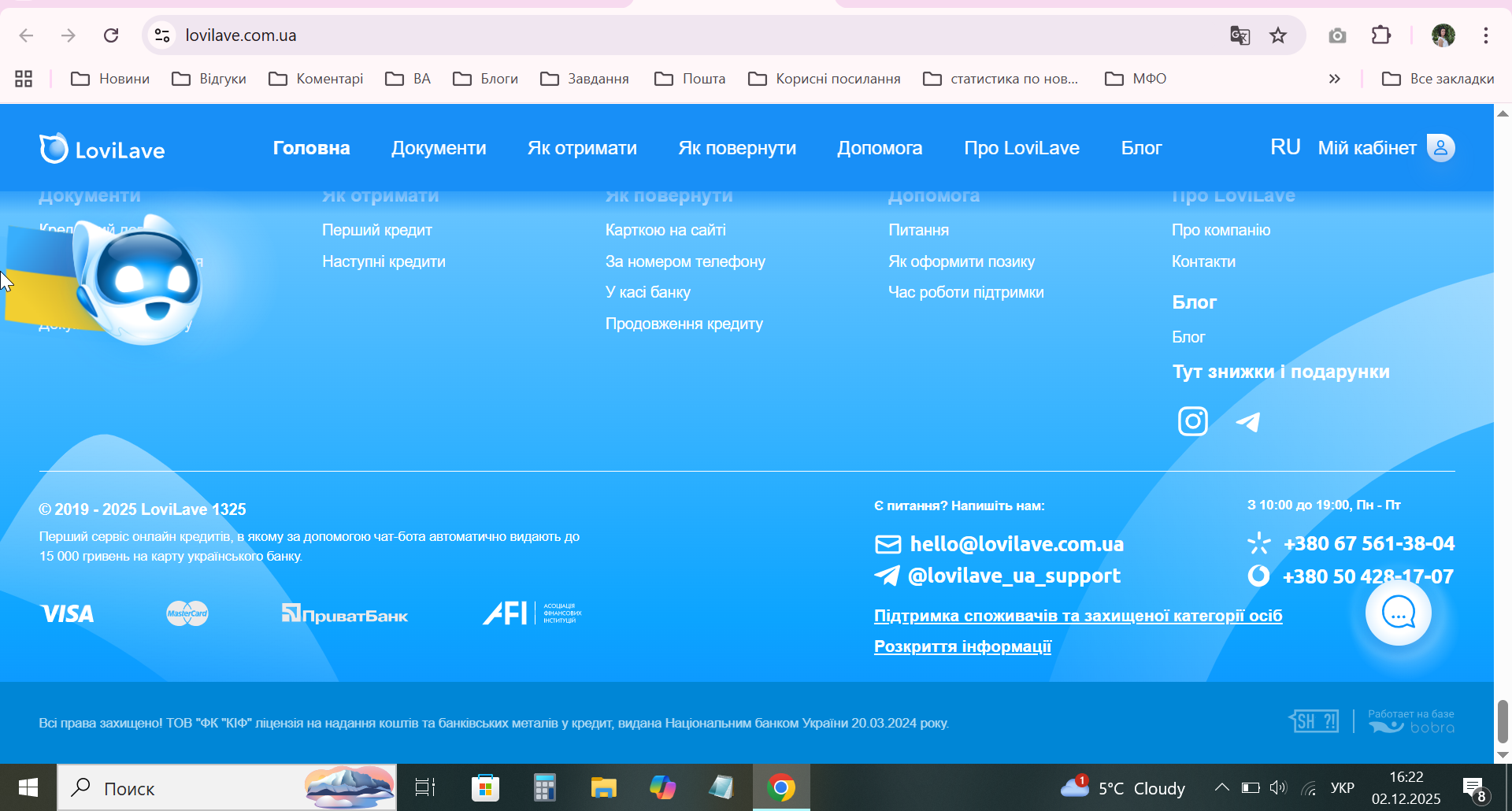Open the browser extensions puzzle icon
Viewport: 1512px width, 811px height.
1381,35
